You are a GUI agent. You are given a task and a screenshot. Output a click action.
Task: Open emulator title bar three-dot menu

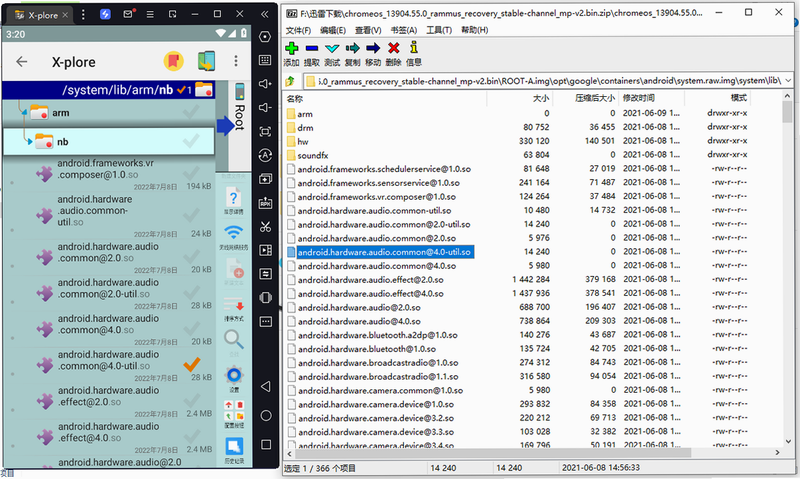(83, 15)
